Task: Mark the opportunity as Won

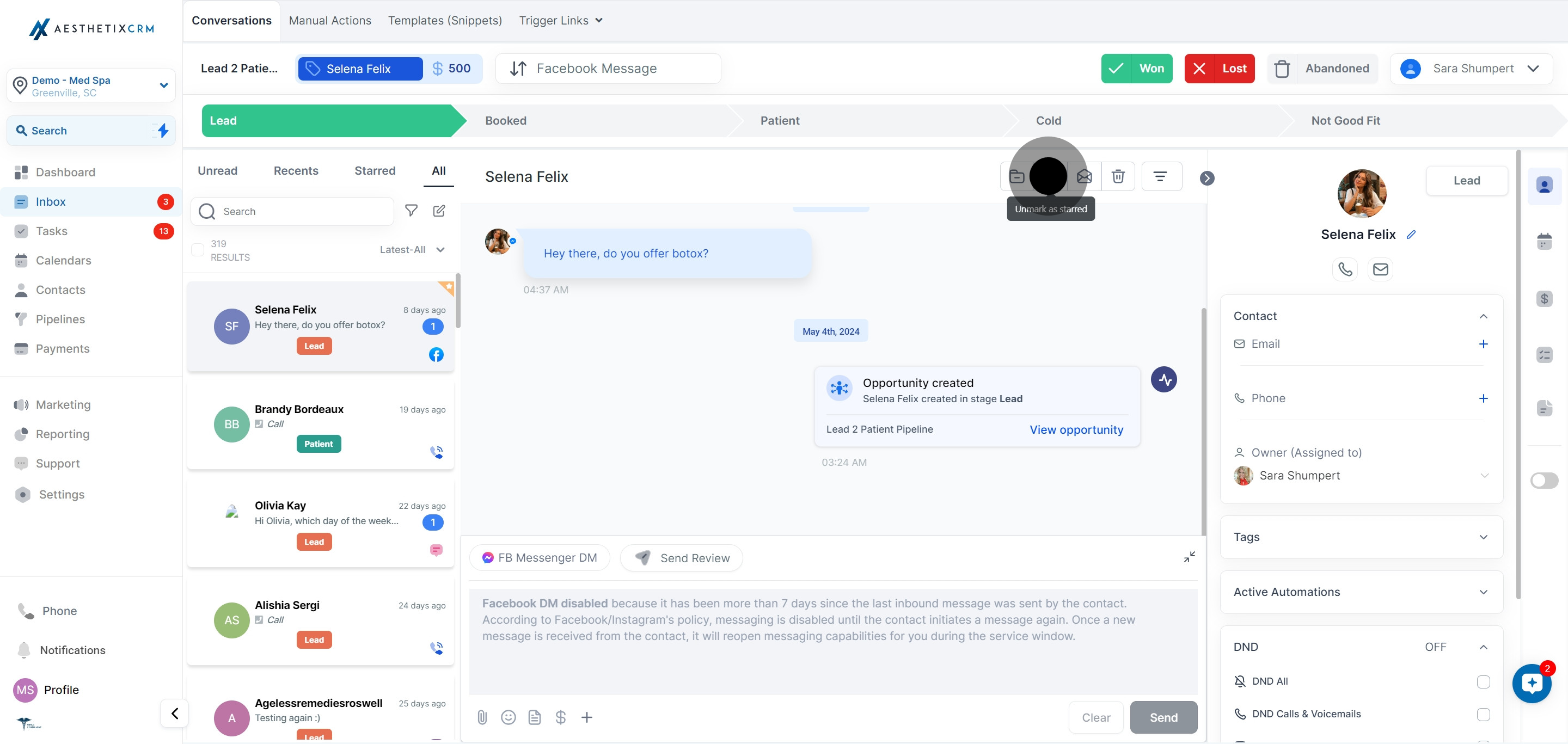Action: tap(1136, 69)
